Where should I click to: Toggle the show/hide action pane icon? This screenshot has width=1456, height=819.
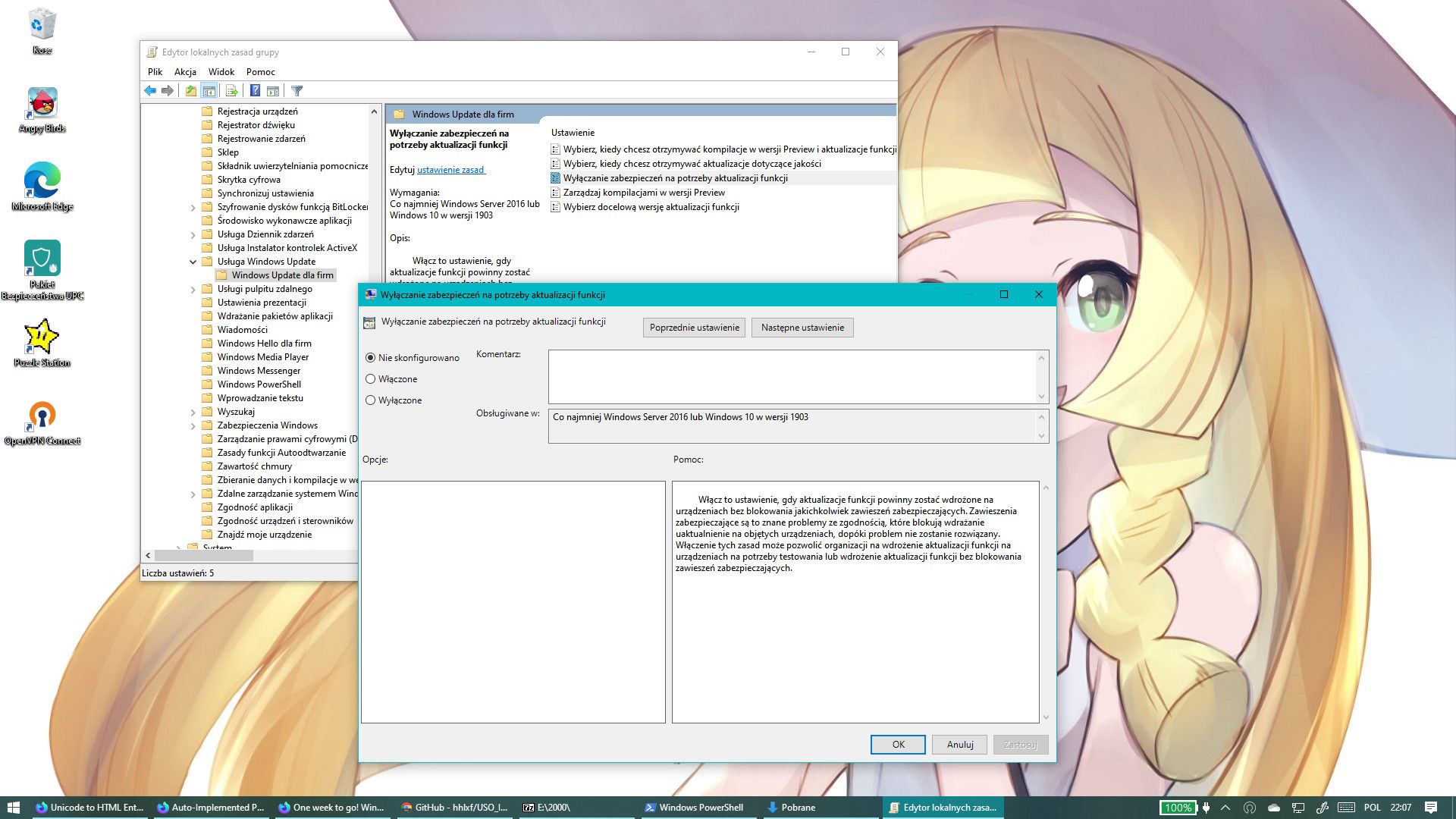(273, 91)
